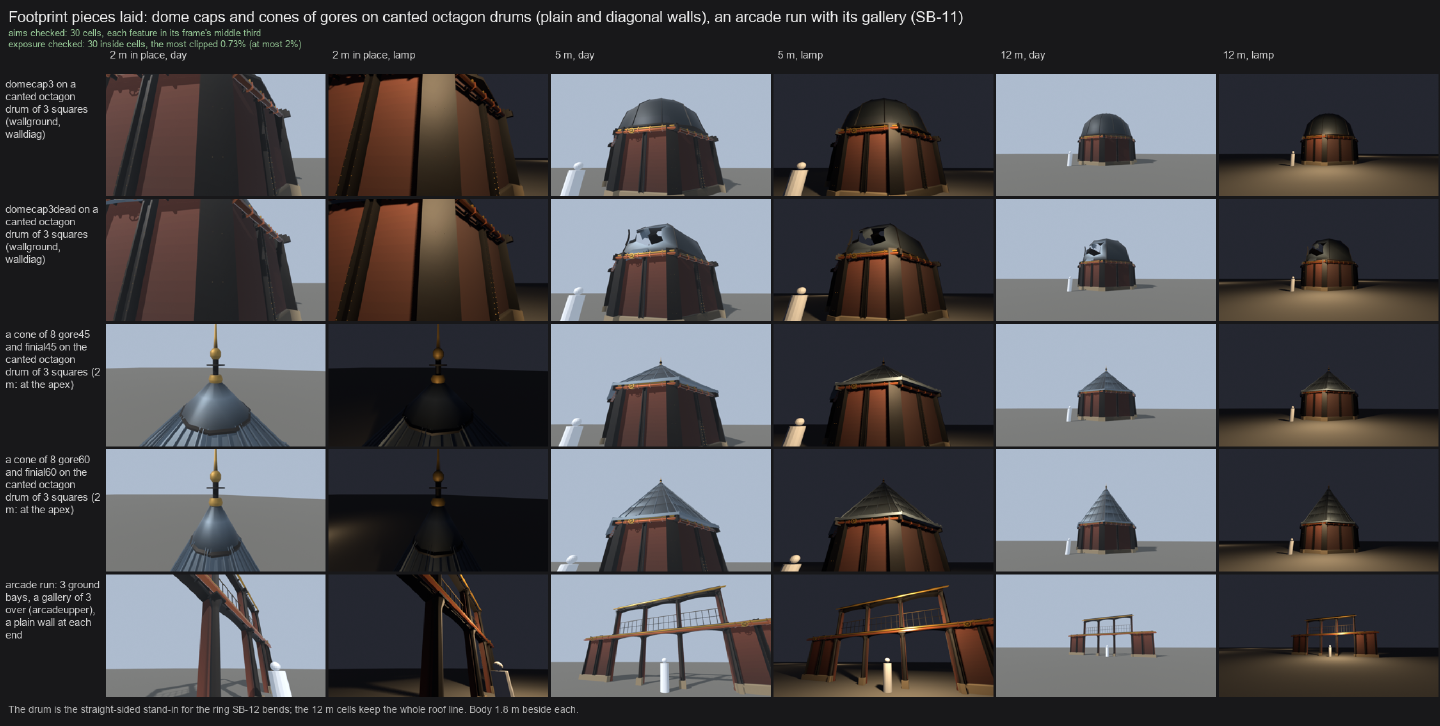Click the "Footprint pieces laid" page title

tap(485, 18)
